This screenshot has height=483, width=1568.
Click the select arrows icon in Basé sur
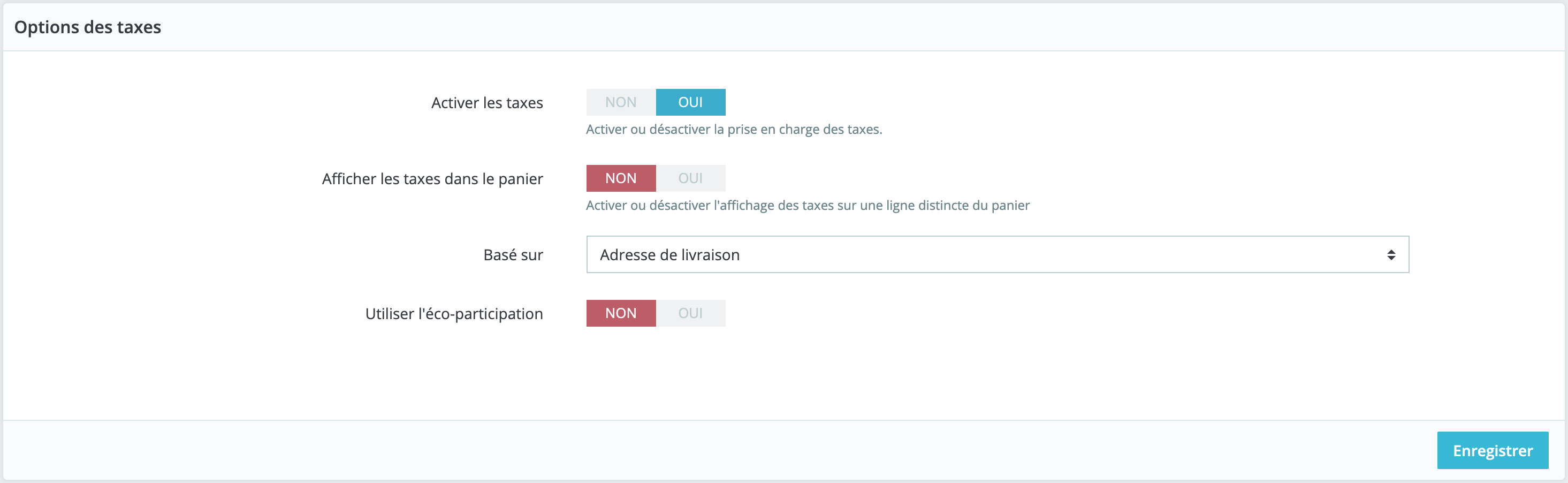(1391, 254)
